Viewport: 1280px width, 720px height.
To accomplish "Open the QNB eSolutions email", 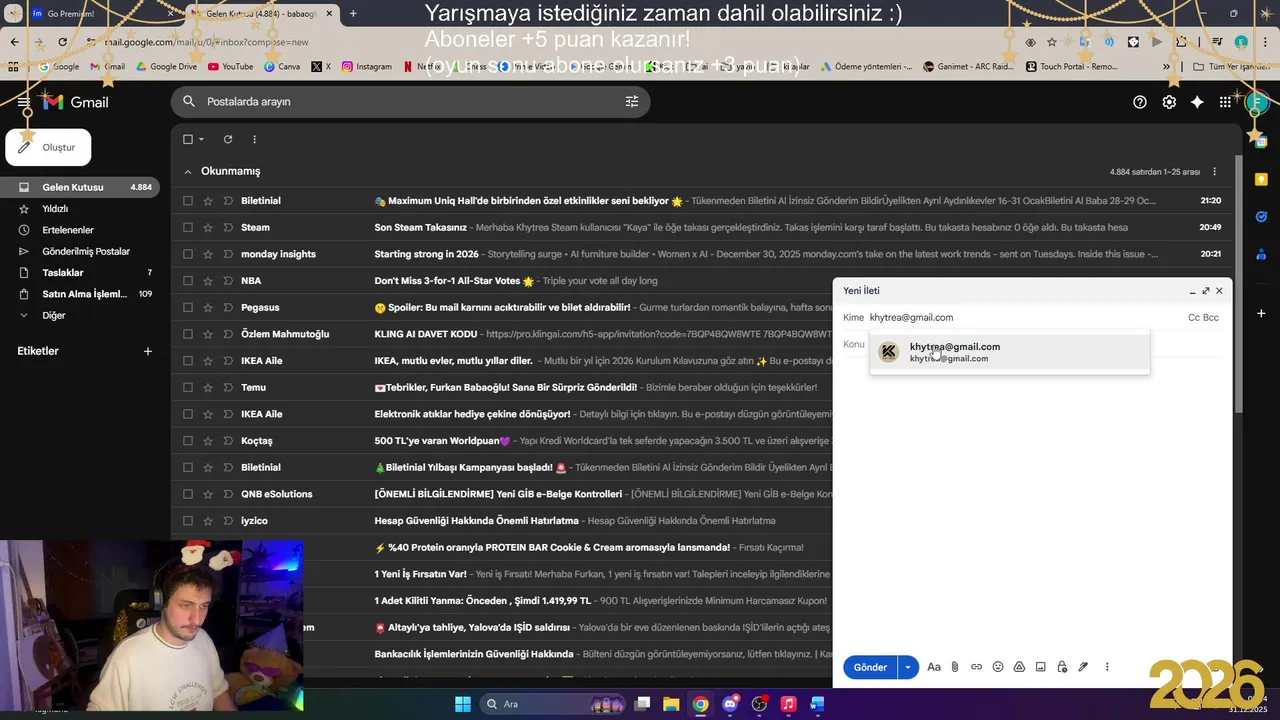I will click(x=502, y=494).
